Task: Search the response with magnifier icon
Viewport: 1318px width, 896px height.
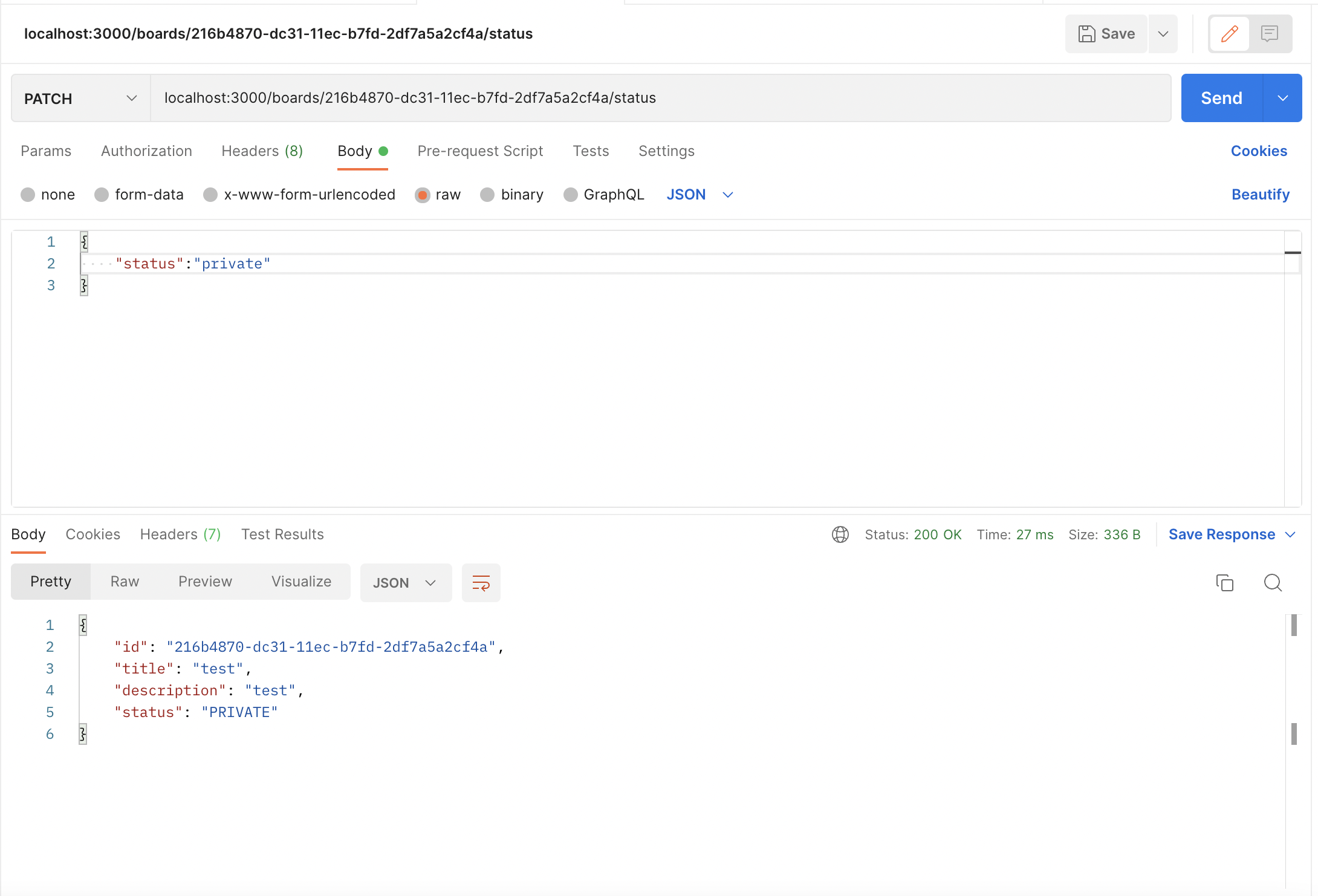Action: click(1273, 583)
